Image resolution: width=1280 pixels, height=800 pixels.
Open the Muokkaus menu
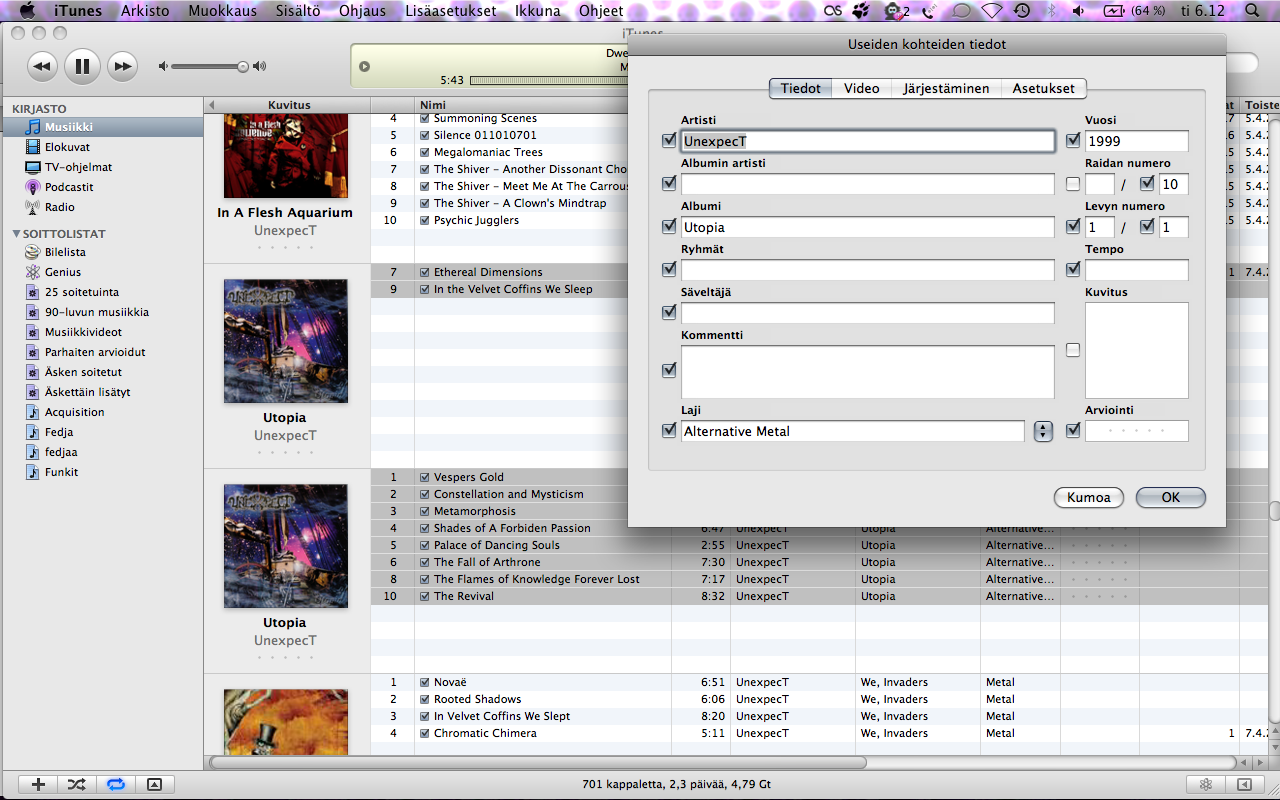(222, 11)
